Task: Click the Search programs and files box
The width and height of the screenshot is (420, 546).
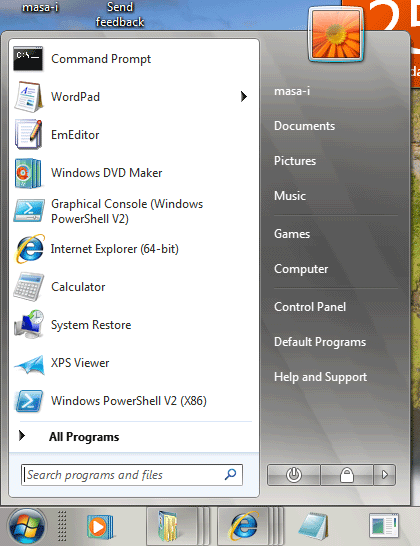Action: (132, 475)
